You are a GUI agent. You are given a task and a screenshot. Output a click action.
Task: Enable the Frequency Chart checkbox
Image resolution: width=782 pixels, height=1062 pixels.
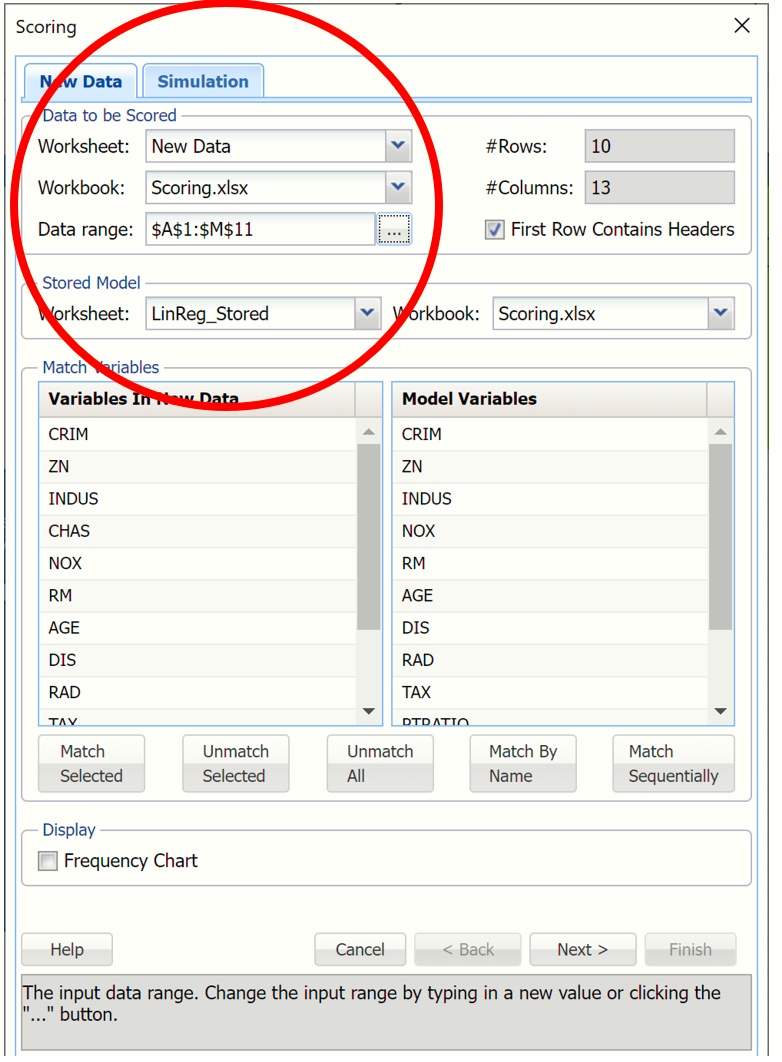[48, 861]
